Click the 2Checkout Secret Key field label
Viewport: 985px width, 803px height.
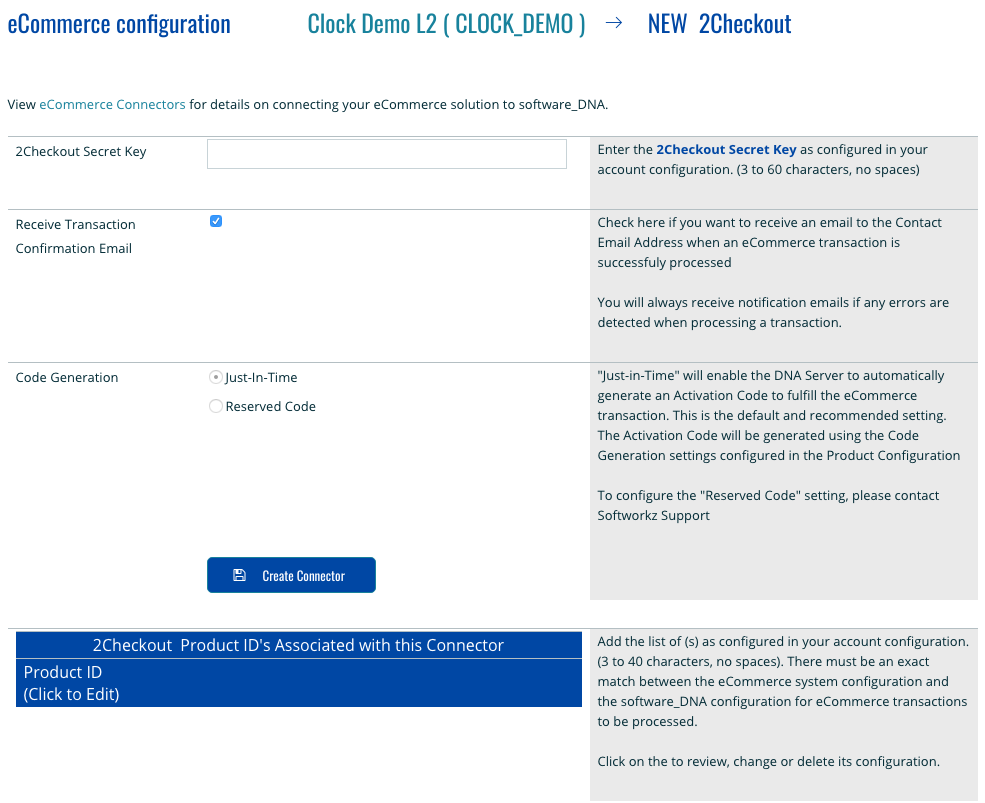[81, 151]
